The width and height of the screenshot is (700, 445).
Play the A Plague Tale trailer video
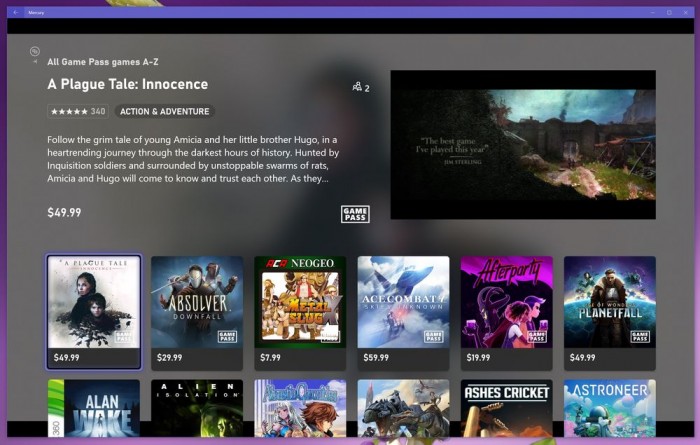pos(523,145)
